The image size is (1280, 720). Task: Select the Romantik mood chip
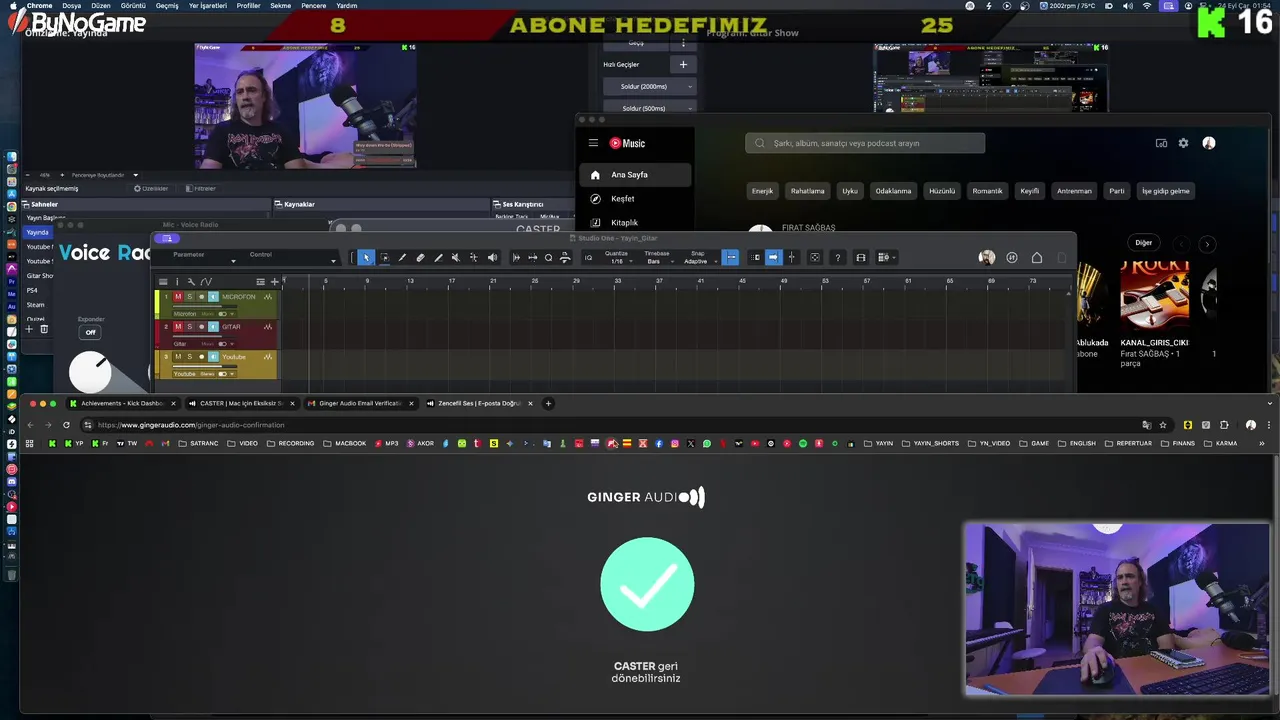pos(987,191)
